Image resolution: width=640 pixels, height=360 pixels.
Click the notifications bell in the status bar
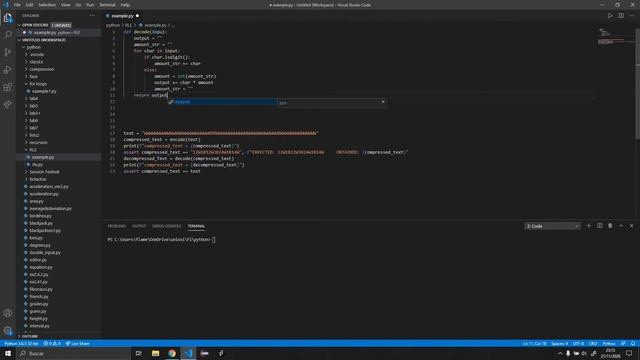633,344
